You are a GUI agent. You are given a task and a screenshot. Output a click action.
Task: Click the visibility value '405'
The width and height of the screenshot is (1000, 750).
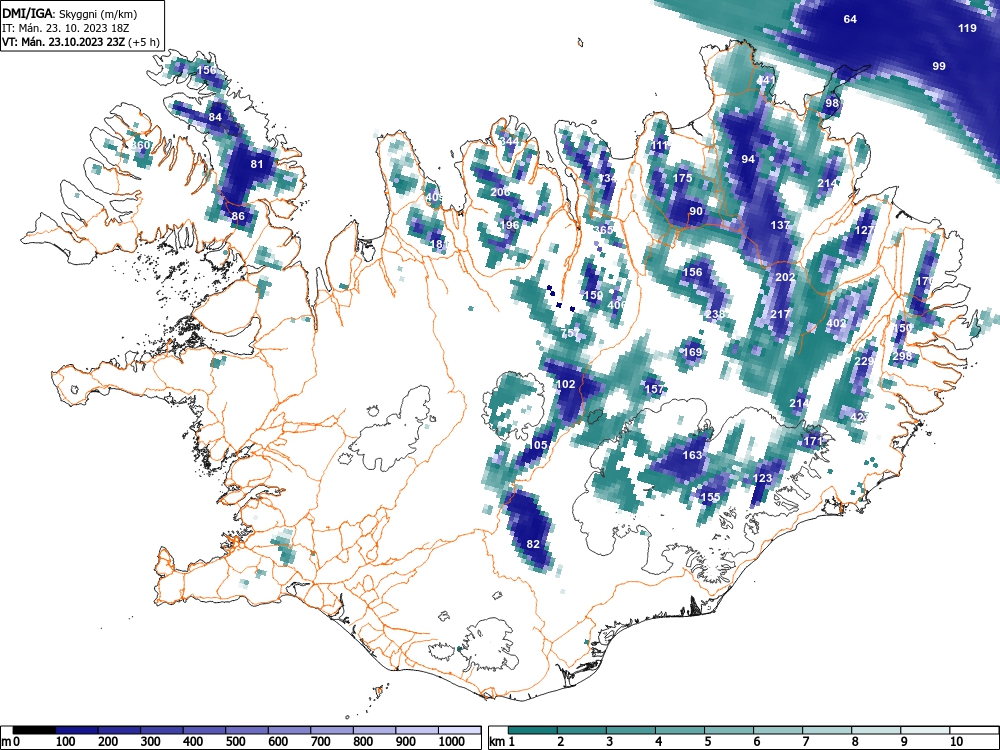[x=434, y=197]
